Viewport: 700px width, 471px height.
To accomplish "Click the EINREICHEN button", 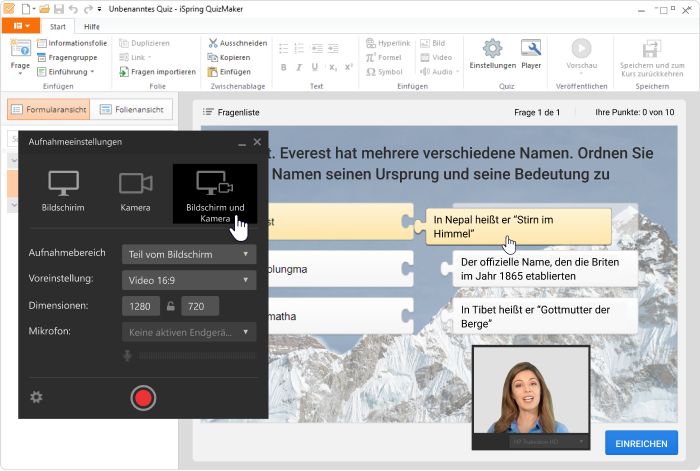I will coord(642,443).
